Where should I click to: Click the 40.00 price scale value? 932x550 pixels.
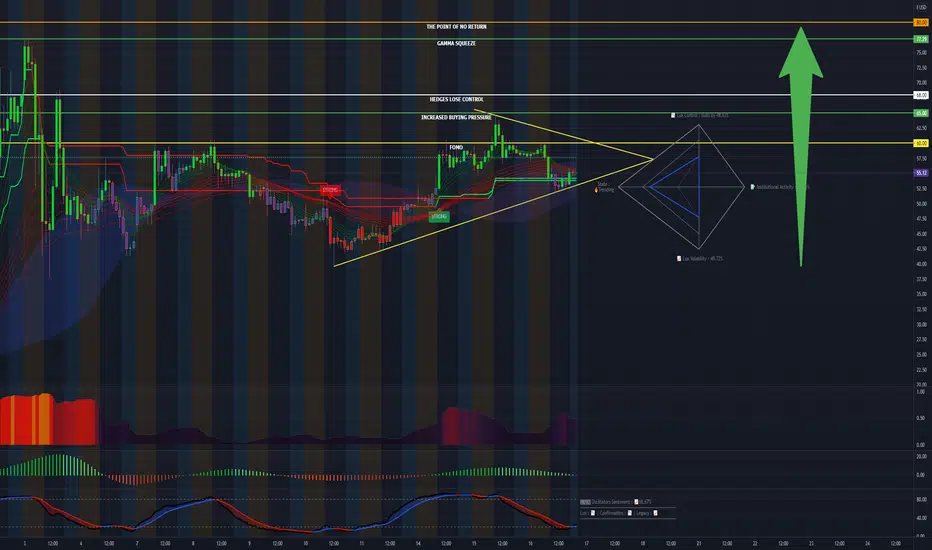click(x=921, y=264)
